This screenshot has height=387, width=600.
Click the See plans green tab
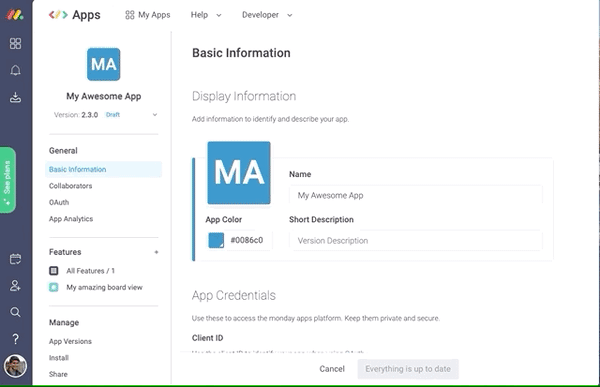pos(8,180)
